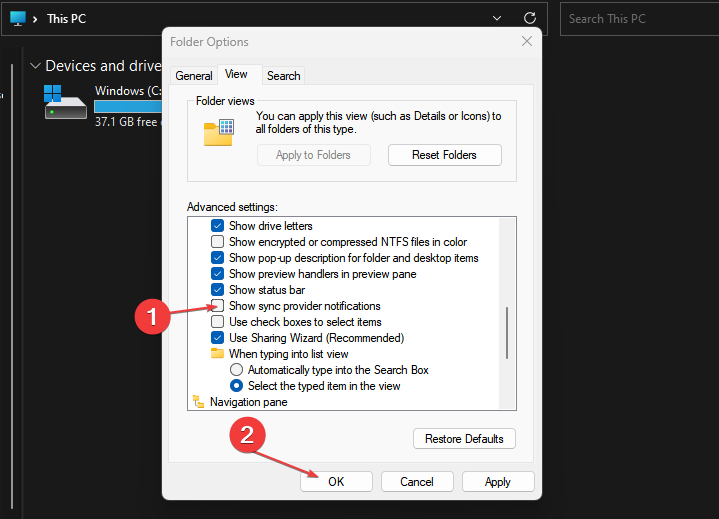Check Use check boxes to select items
This screenshot has height=519, width=719.
tap(217, 321)
